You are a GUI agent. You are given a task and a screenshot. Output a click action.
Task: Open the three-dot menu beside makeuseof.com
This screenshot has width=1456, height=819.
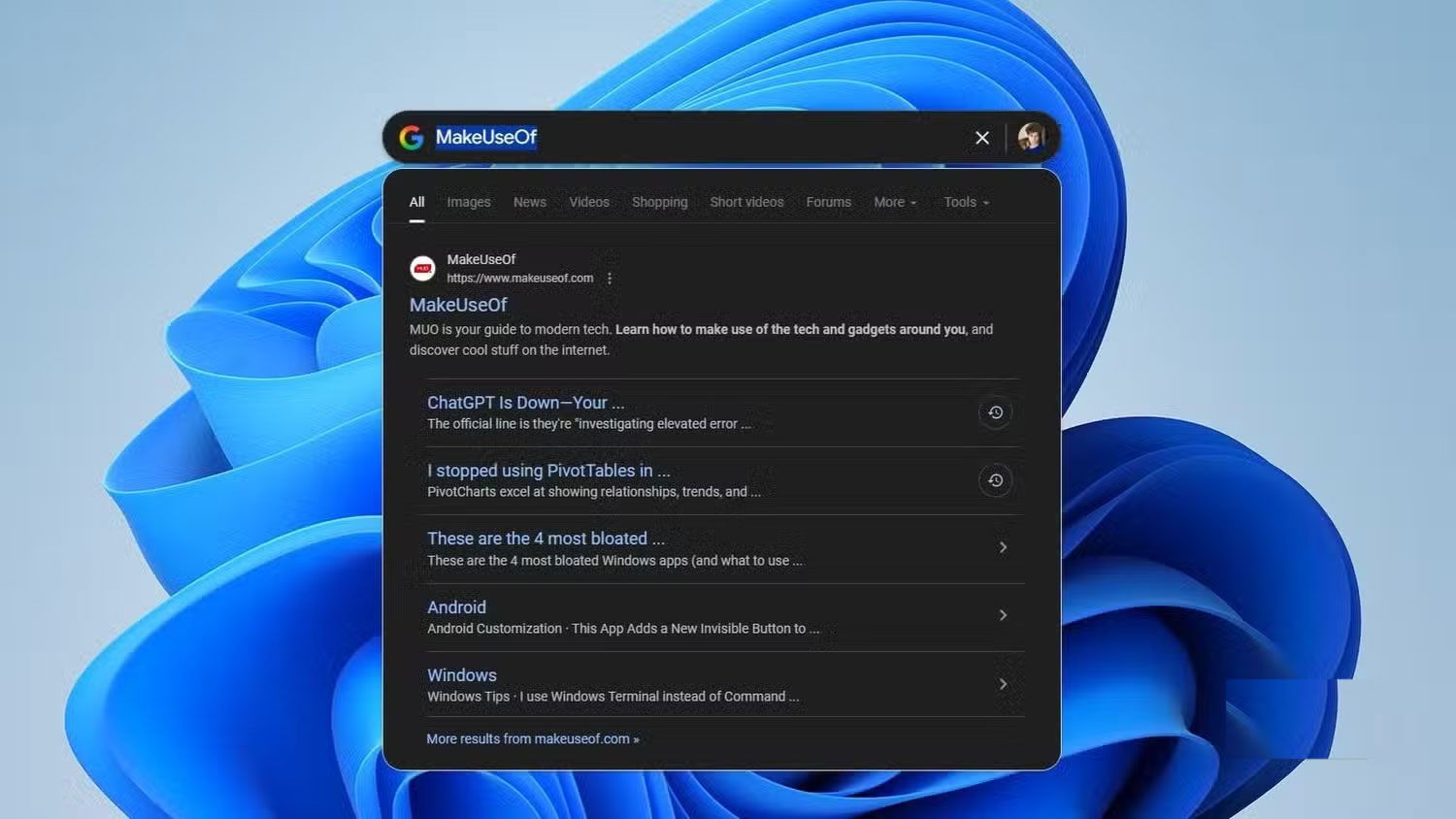pos(611,278)
